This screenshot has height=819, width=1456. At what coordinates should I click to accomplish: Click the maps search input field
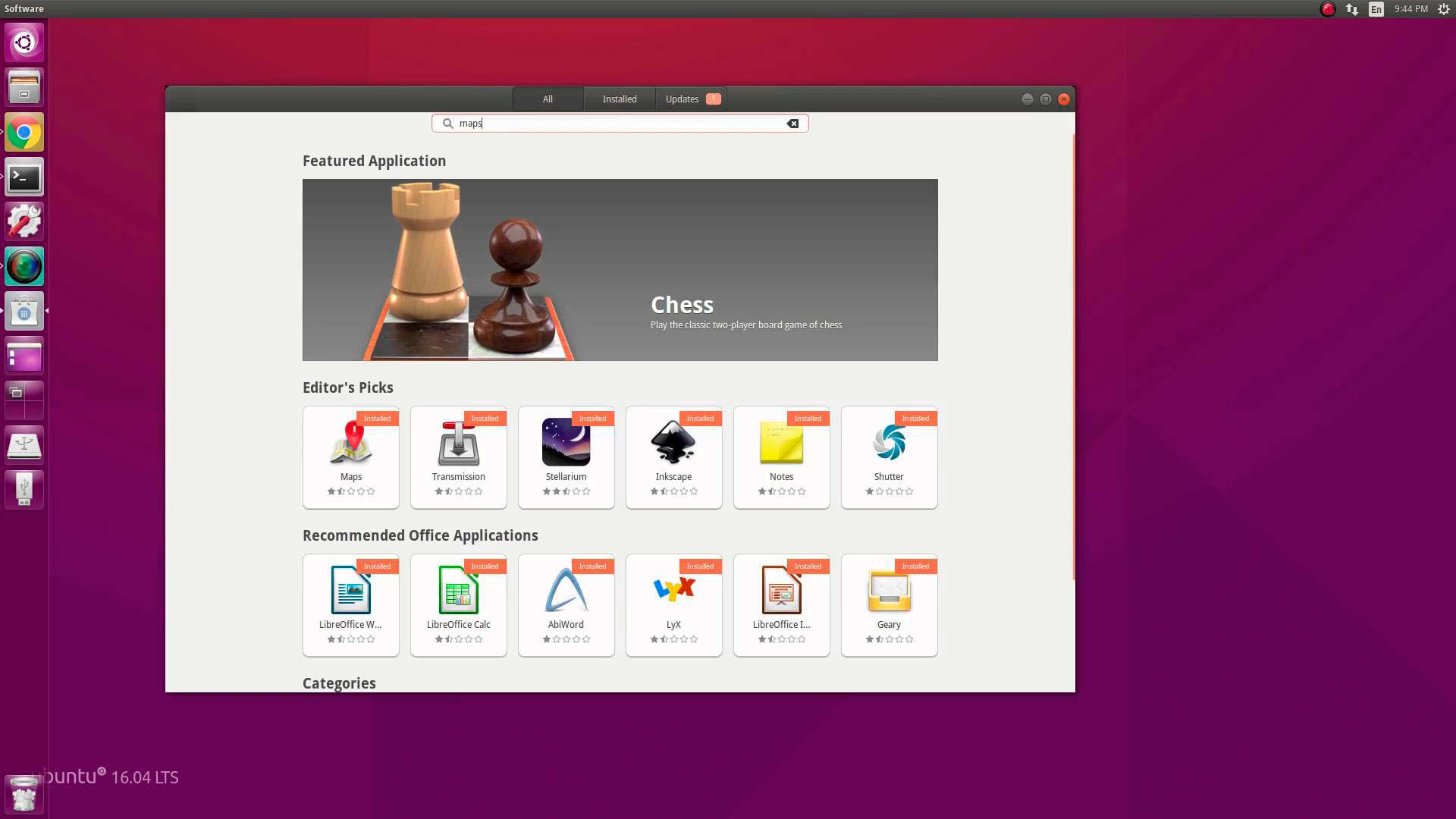click(x=620, y=124)
